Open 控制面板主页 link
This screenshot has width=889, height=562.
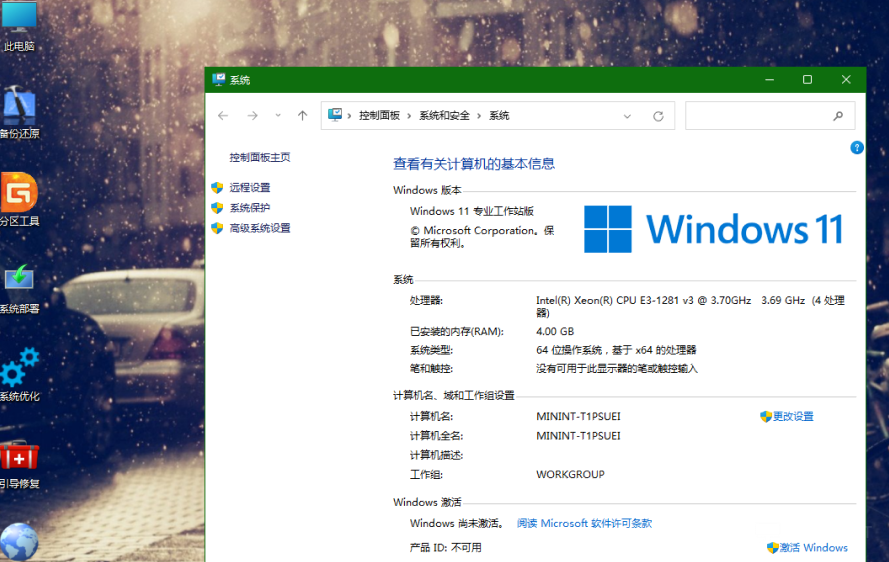(260, 158)
